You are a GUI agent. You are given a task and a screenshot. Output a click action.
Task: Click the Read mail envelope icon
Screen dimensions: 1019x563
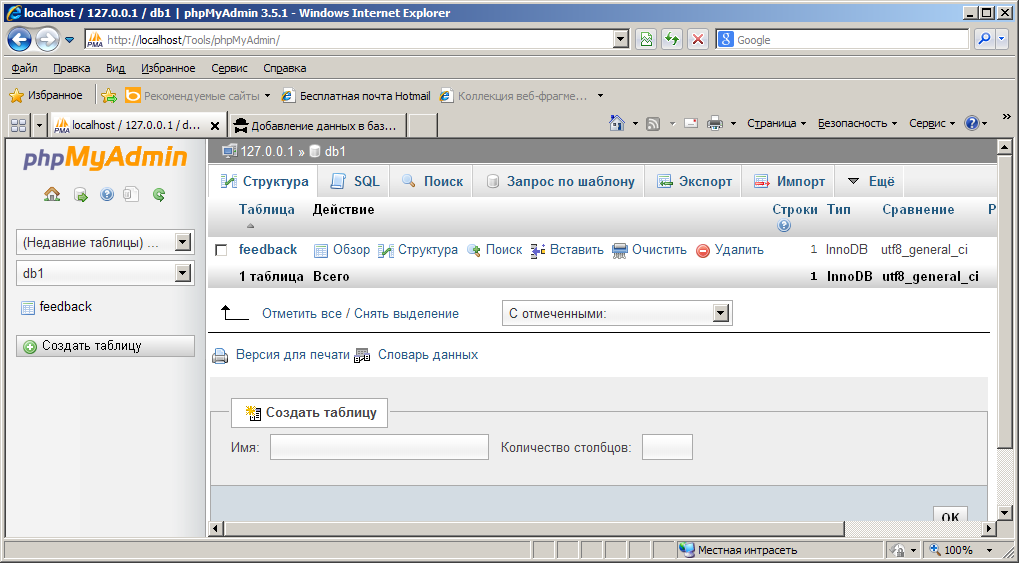(x=691, y=123)
